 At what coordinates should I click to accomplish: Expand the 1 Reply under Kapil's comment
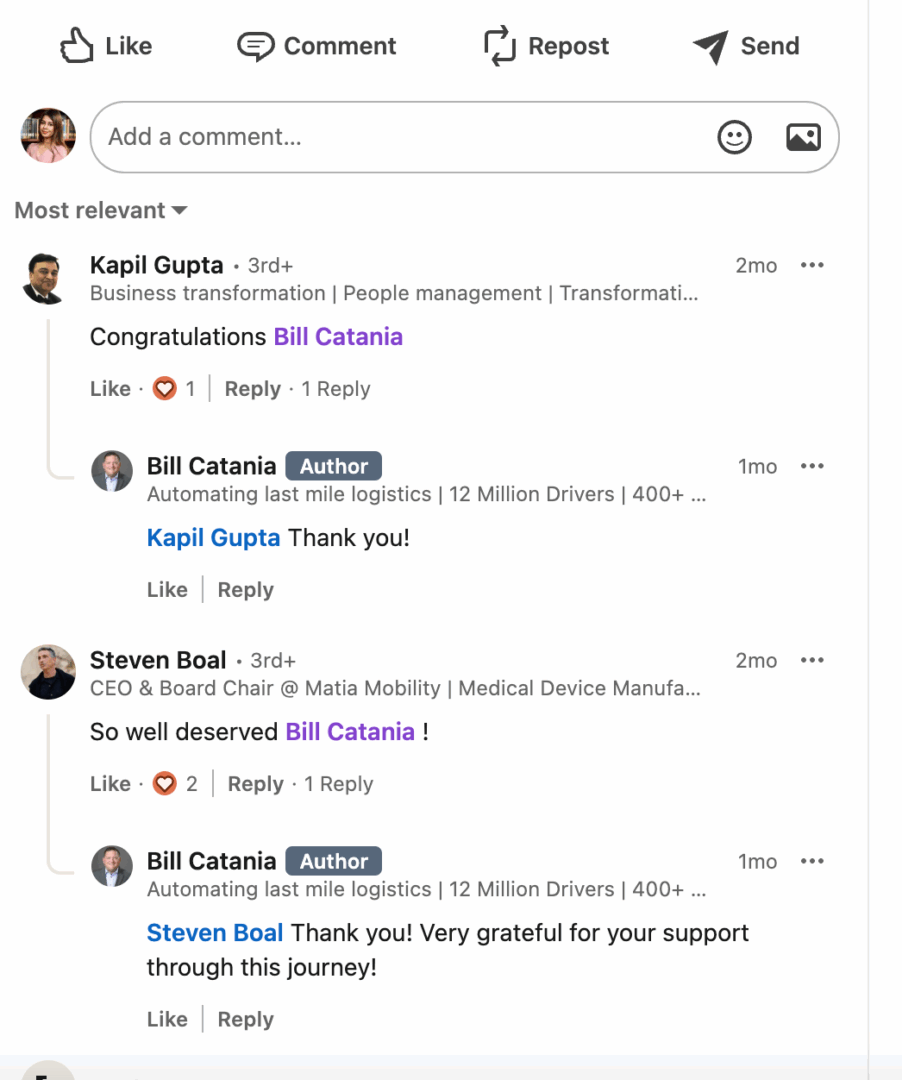[335, 388]
